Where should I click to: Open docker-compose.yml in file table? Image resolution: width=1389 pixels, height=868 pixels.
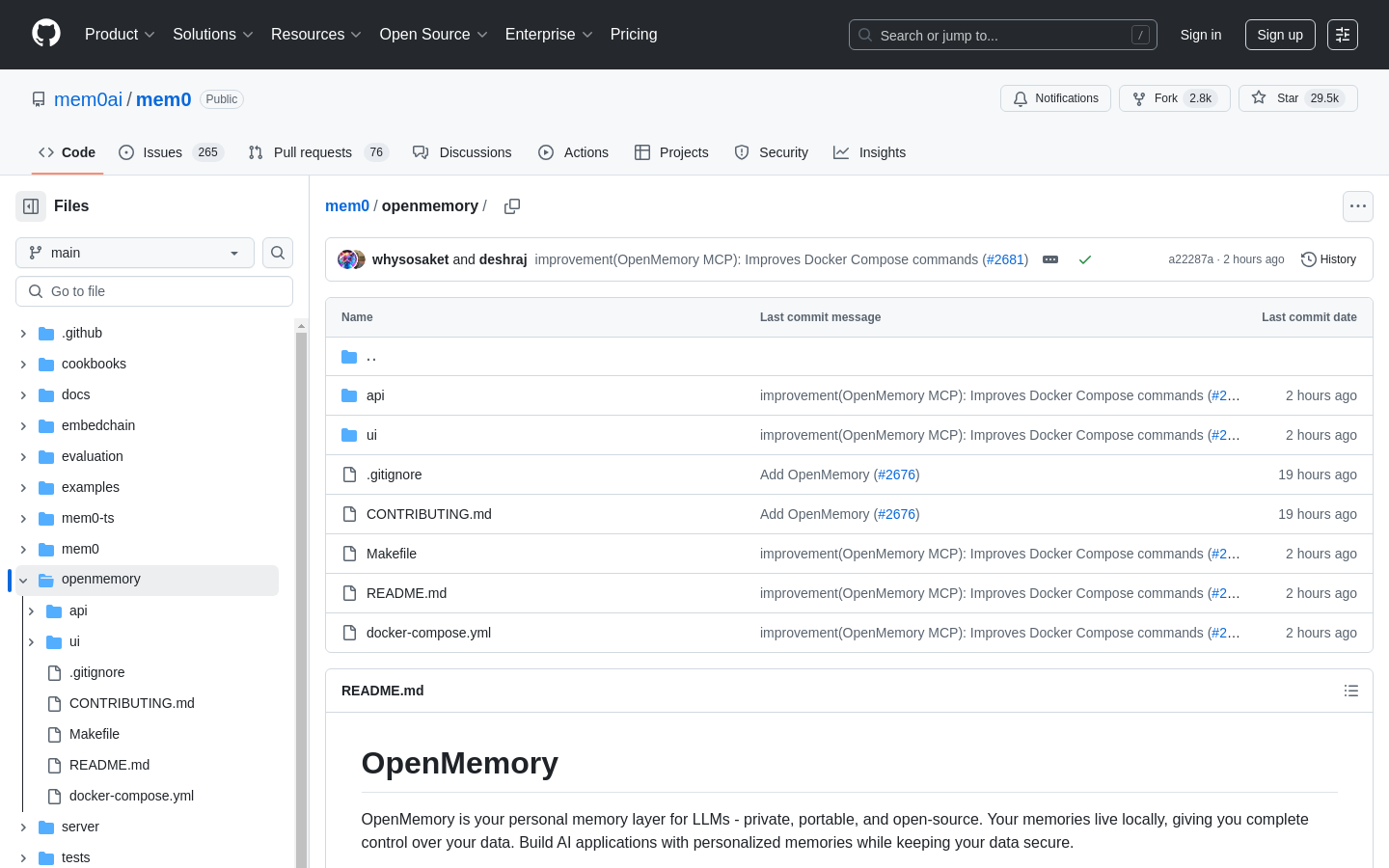[428, 633]
